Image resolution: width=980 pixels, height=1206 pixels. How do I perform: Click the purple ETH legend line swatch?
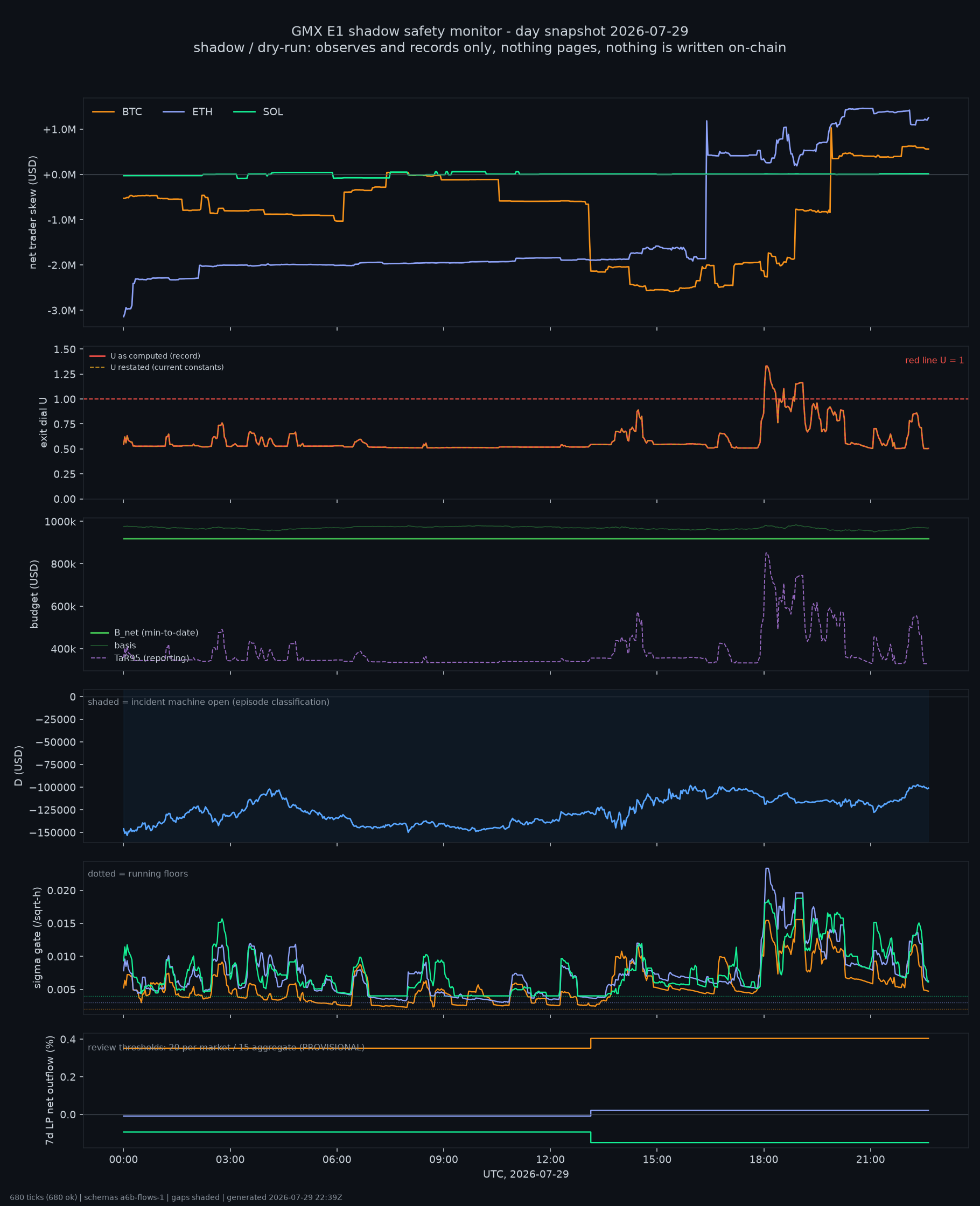coord(174,112)
